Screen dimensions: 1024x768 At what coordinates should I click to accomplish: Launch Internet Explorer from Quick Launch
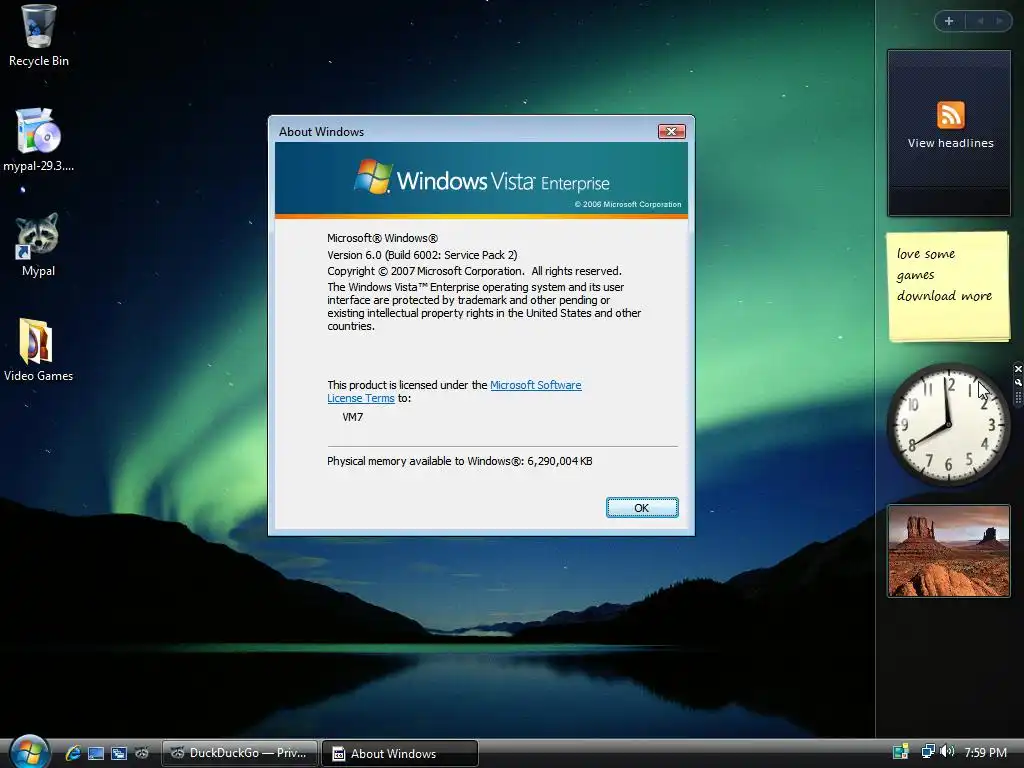[73, 753]
